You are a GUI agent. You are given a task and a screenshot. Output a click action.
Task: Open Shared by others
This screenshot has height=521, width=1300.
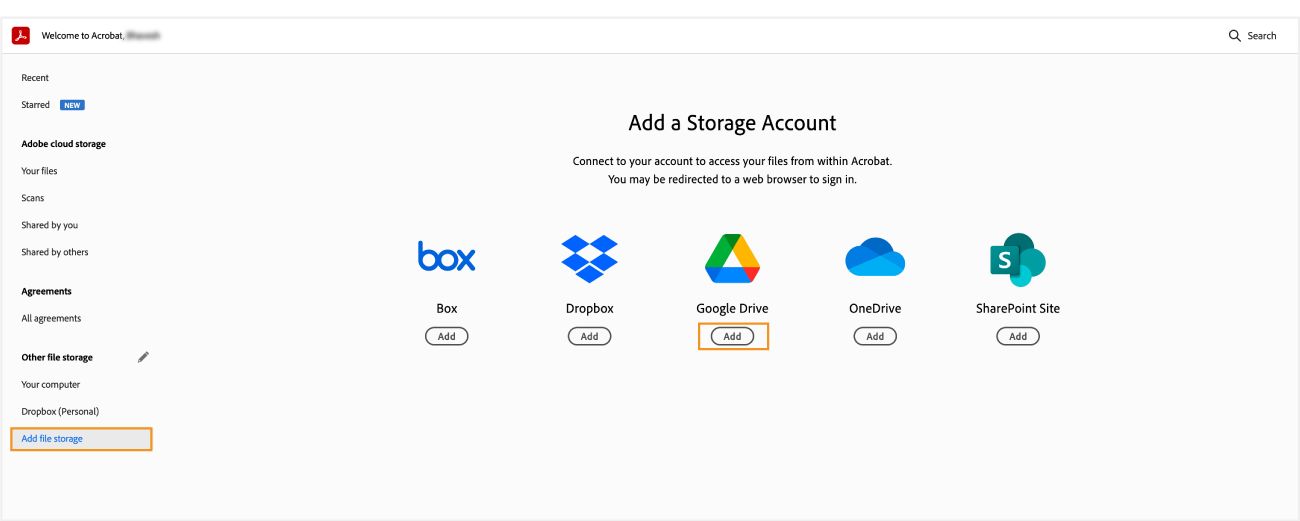point(55,252)
